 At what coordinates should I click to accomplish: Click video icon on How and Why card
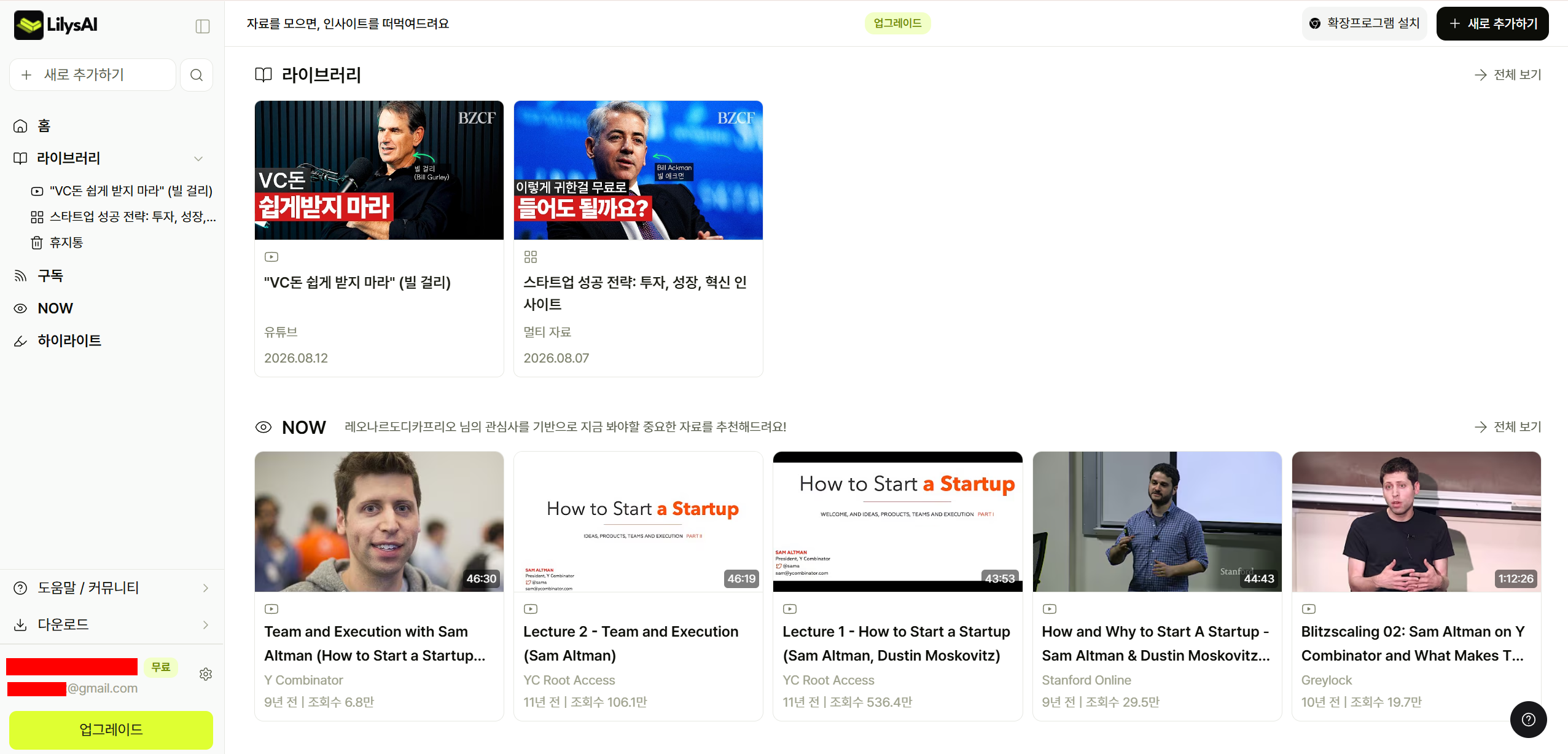(x=1049, y=609)
